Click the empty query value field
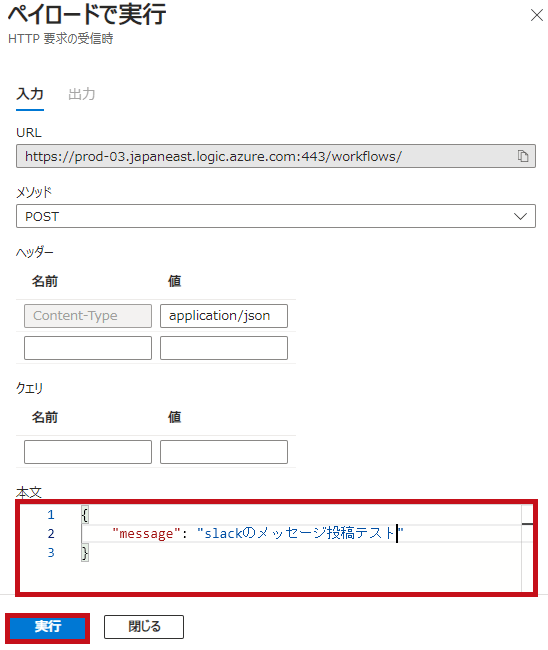 pos(224,452)
